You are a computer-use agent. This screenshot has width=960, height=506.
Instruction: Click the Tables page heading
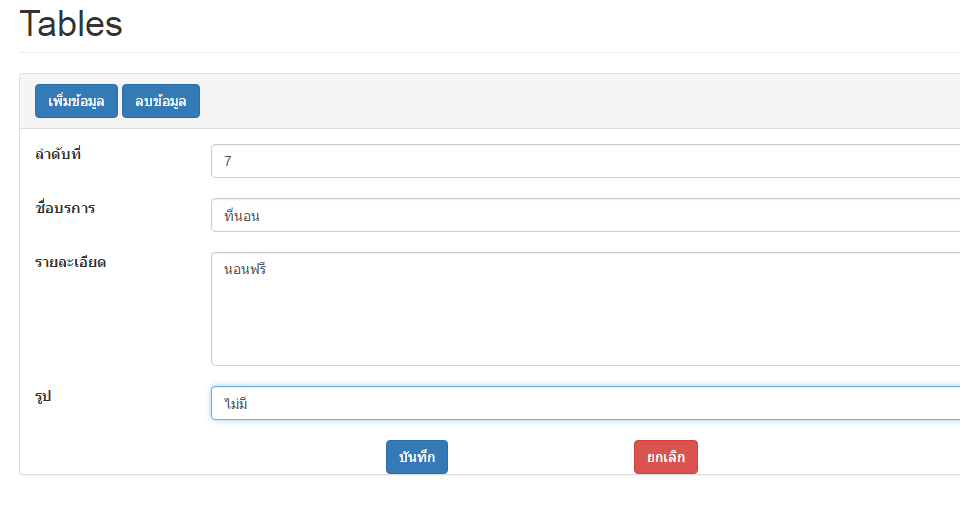71,24
